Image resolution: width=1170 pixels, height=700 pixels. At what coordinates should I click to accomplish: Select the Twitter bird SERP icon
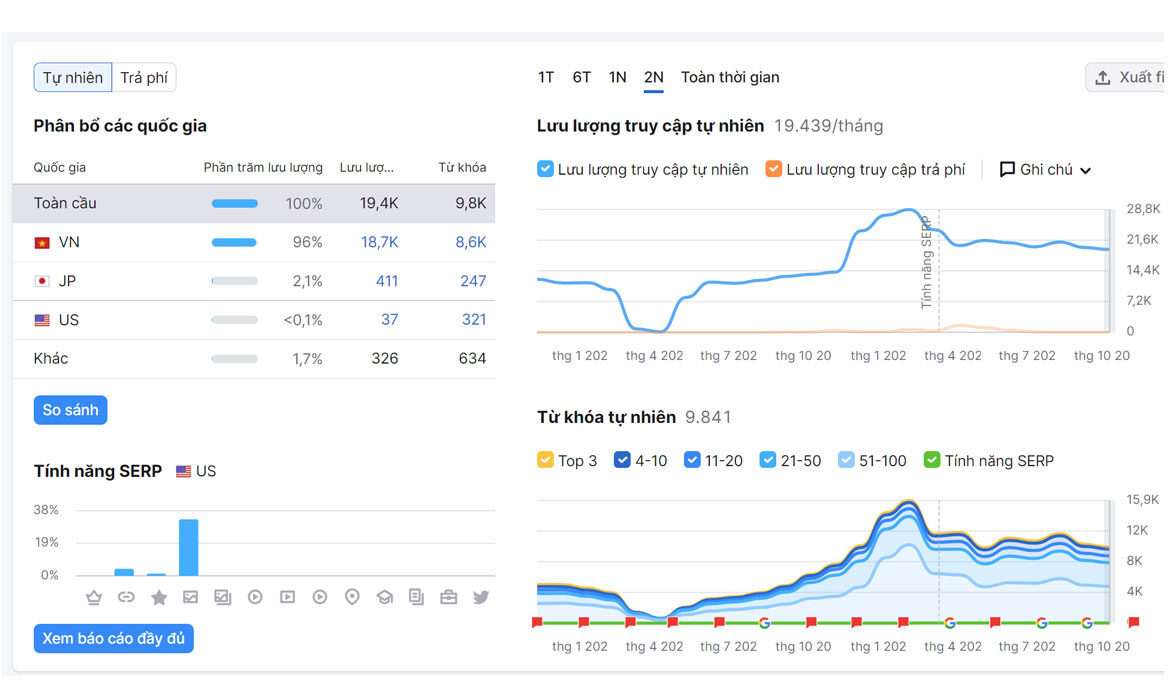(481, 597)
